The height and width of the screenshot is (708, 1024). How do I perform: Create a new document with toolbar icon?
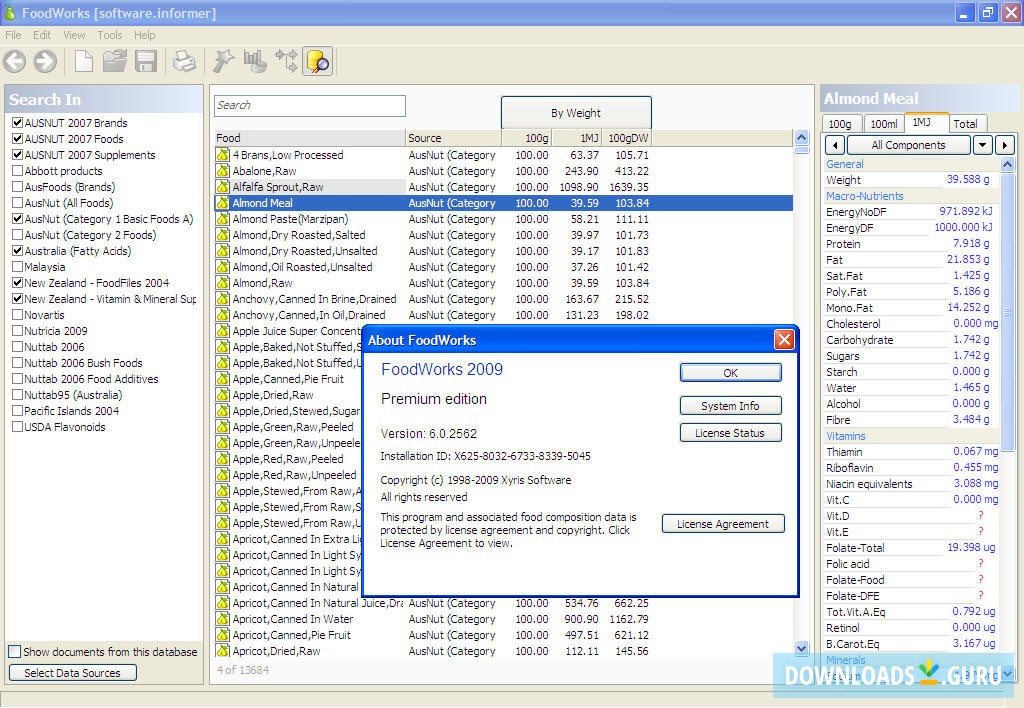[x=84, y=62]
